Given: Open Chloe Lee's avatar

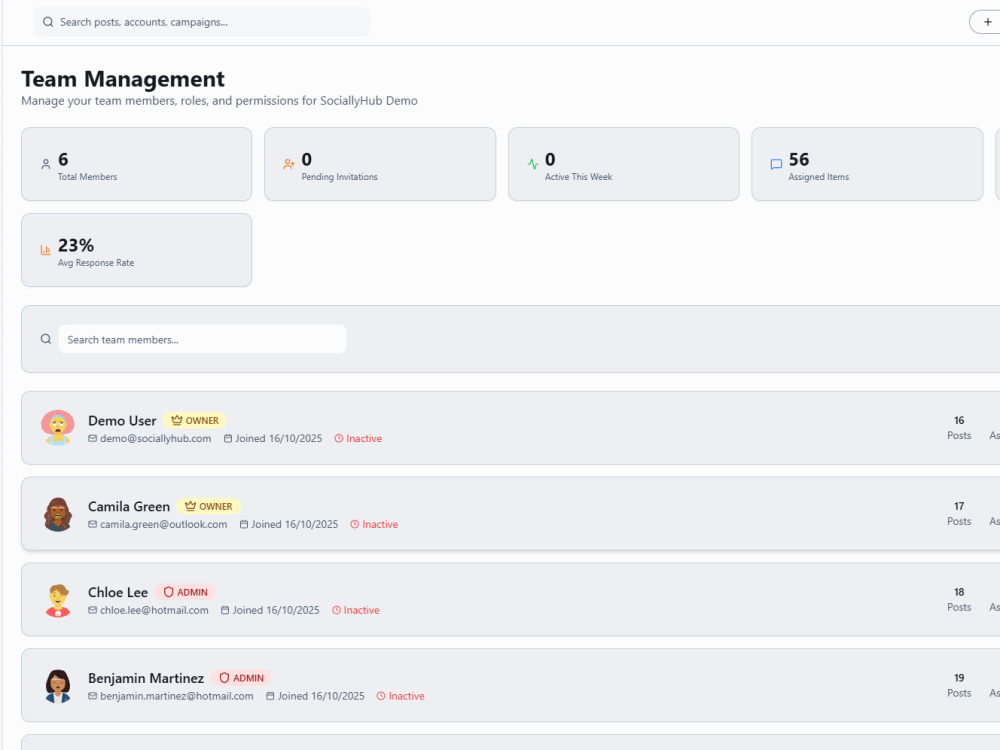Looking at the screenshot, I should click(x=58, y=600).
